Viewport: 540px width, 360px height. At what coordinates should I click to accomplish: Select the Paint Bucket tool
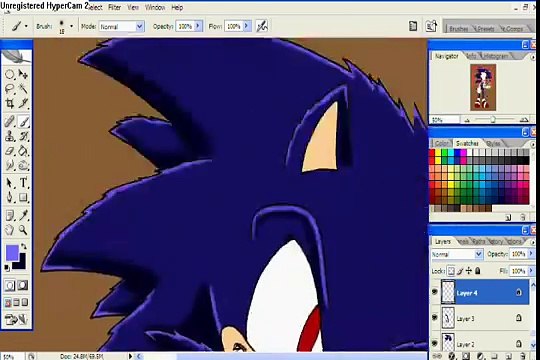tap(23, 151)
